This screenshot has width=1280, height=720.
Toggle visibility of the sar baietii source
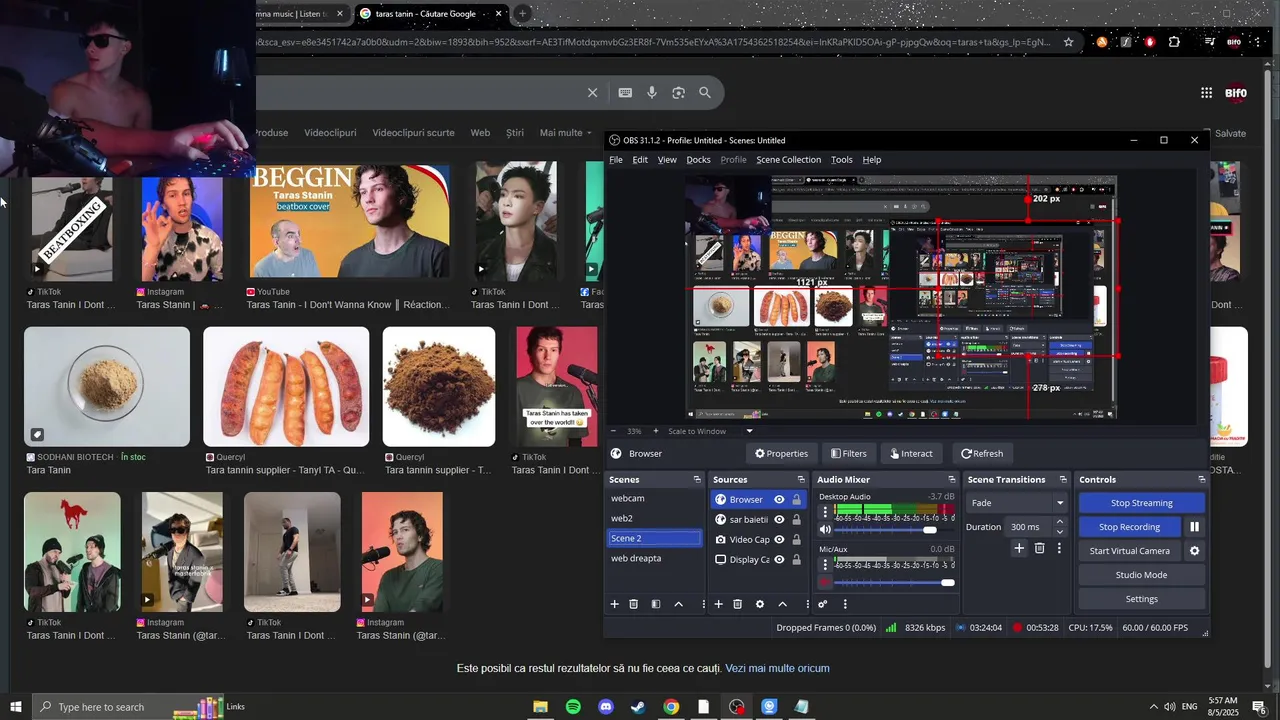coord(779,520)
